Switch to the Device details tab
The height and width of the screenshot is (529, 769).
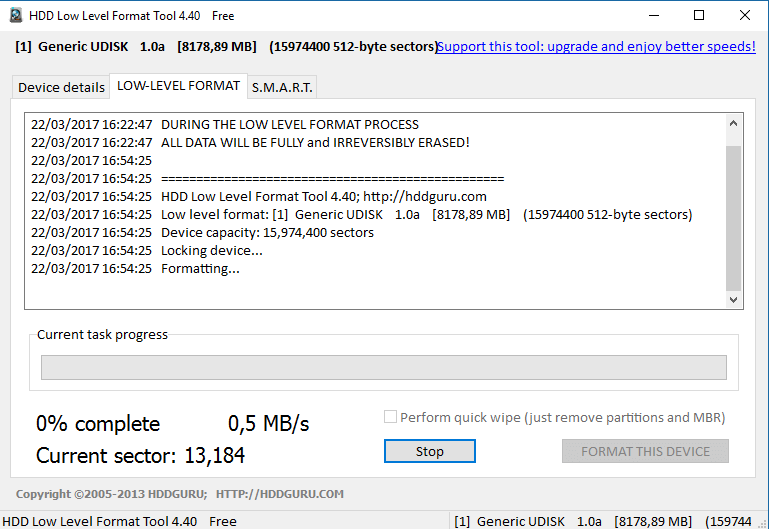click(61, 87)
